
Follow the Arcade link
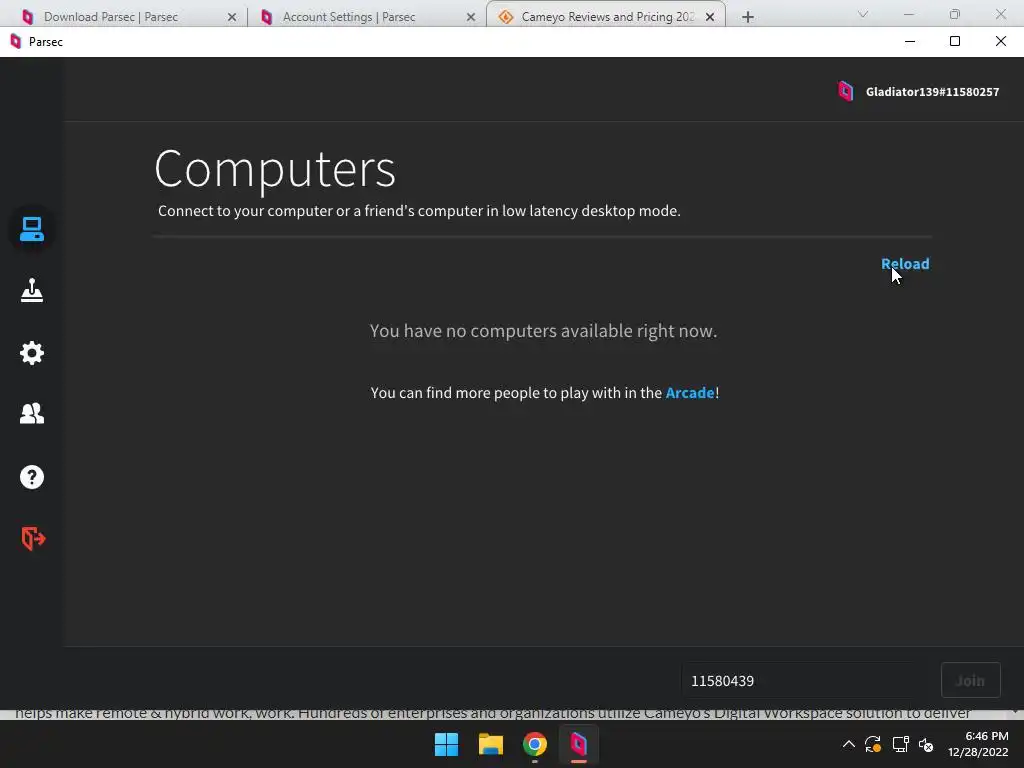[x=690, y=392]
